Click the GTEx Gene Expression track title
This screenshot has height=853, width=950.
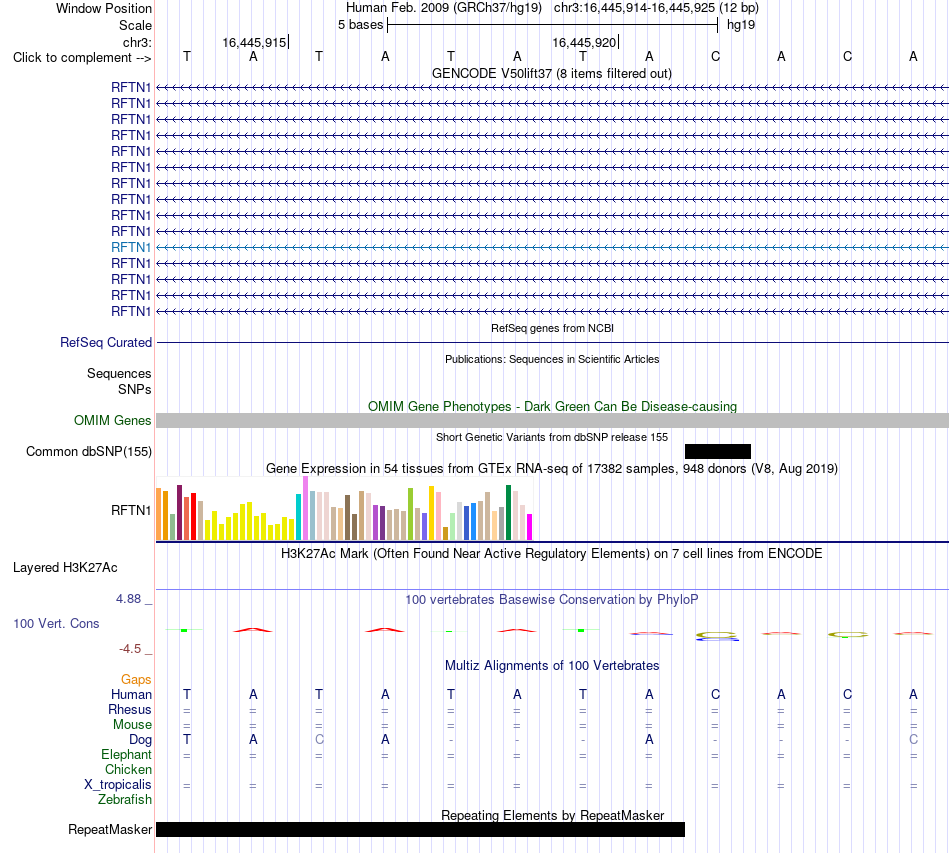pos(551,468)
